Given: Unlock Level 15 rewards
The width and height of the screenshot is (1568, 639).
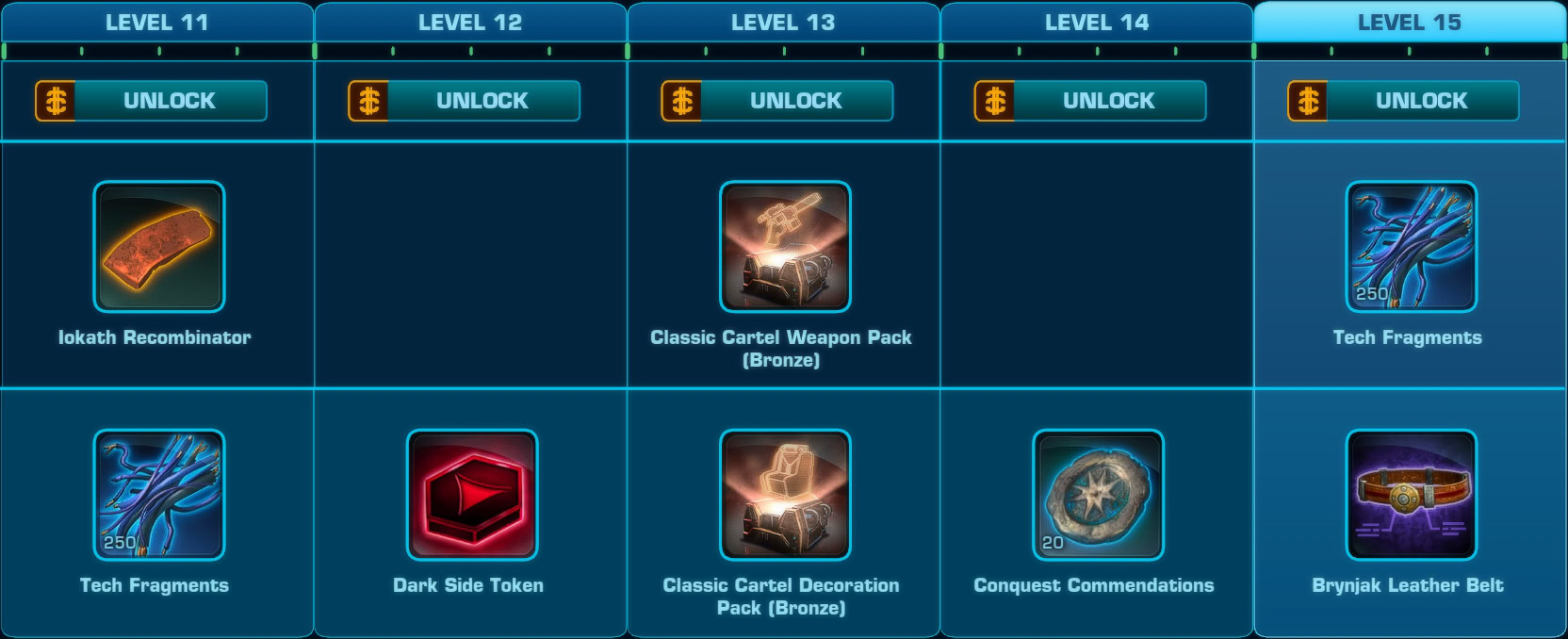Looking at the screenshot, I should (1403, 101).
